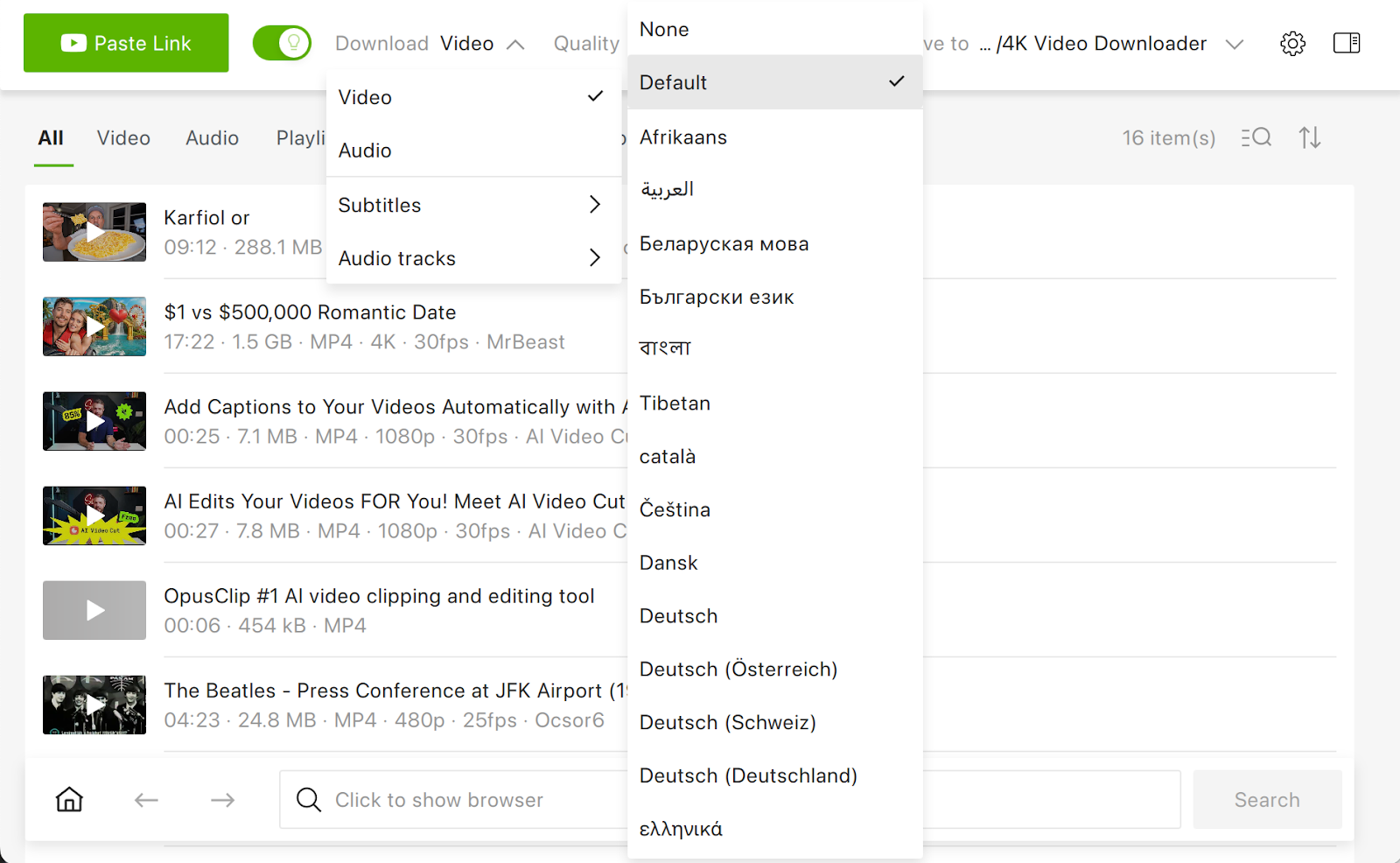Click the '$1 vs $500,000 Romantic Date' title
This screenshot has height=863, width=1400.
pos(310,312)
